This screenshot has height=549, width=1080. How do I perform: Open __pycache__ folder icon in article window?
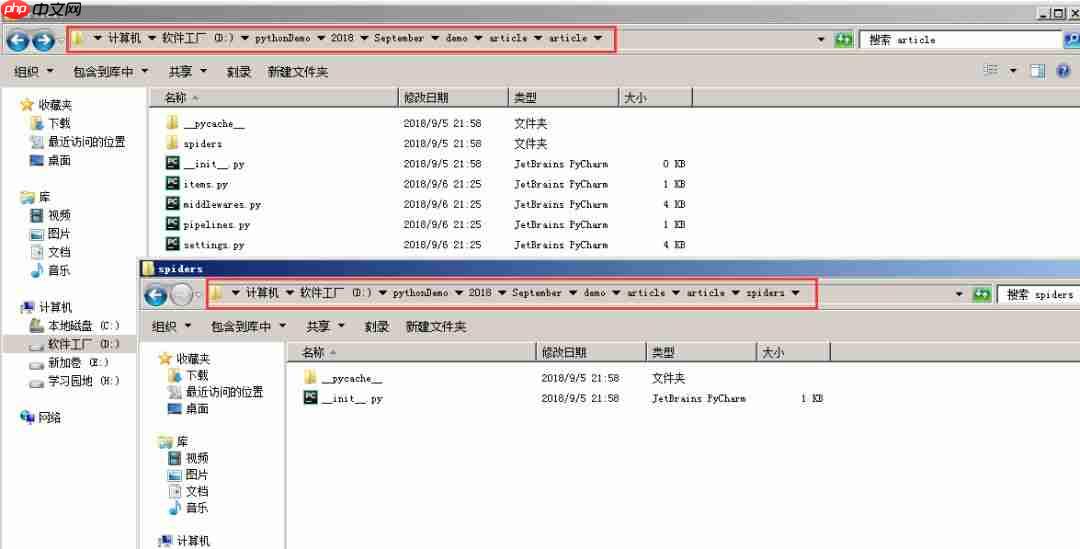tap(172, 123)
